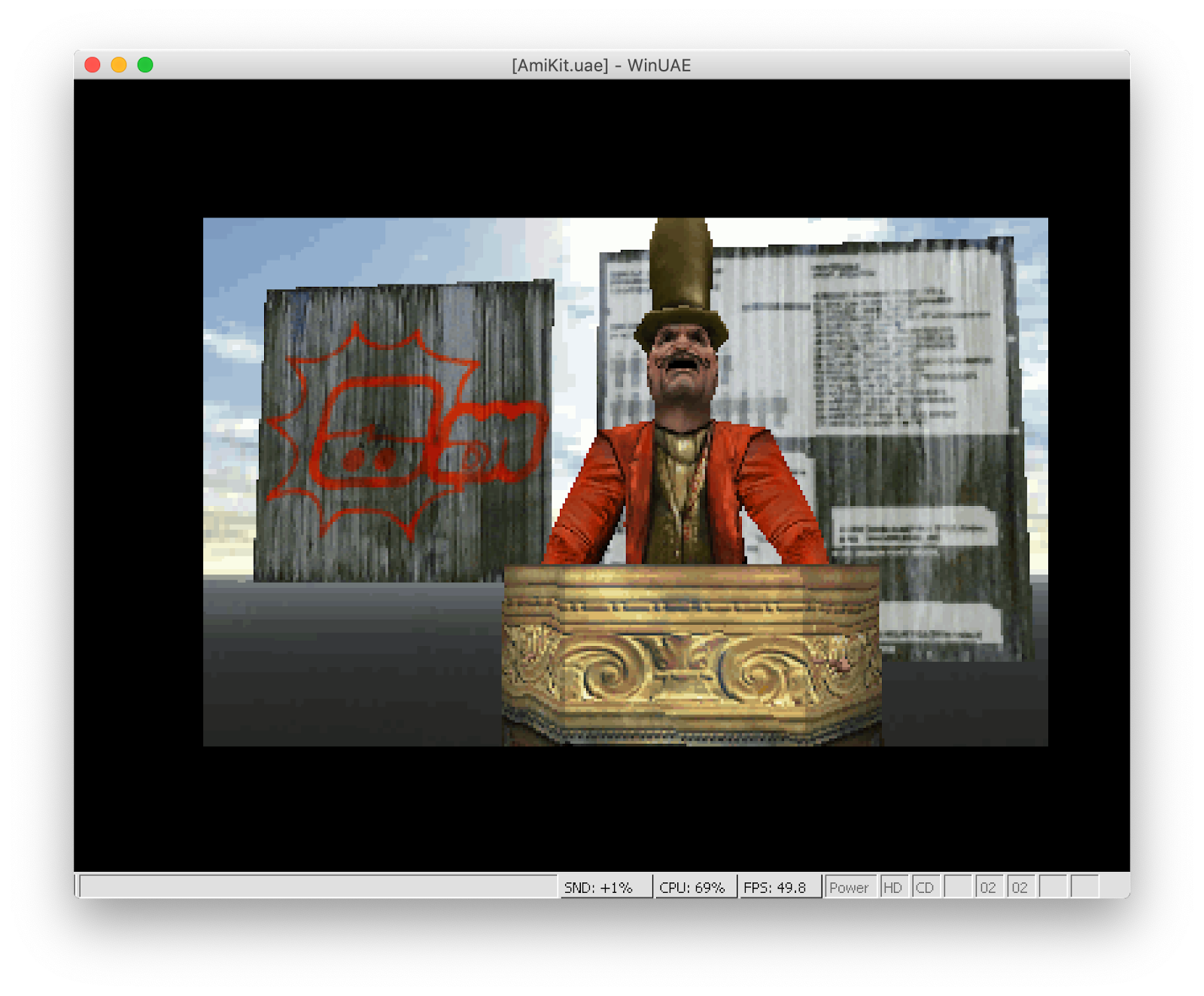This screenshot has height=996, width=1204.
Task: Click the empty status box right of CD
Action: pos(957,887)
